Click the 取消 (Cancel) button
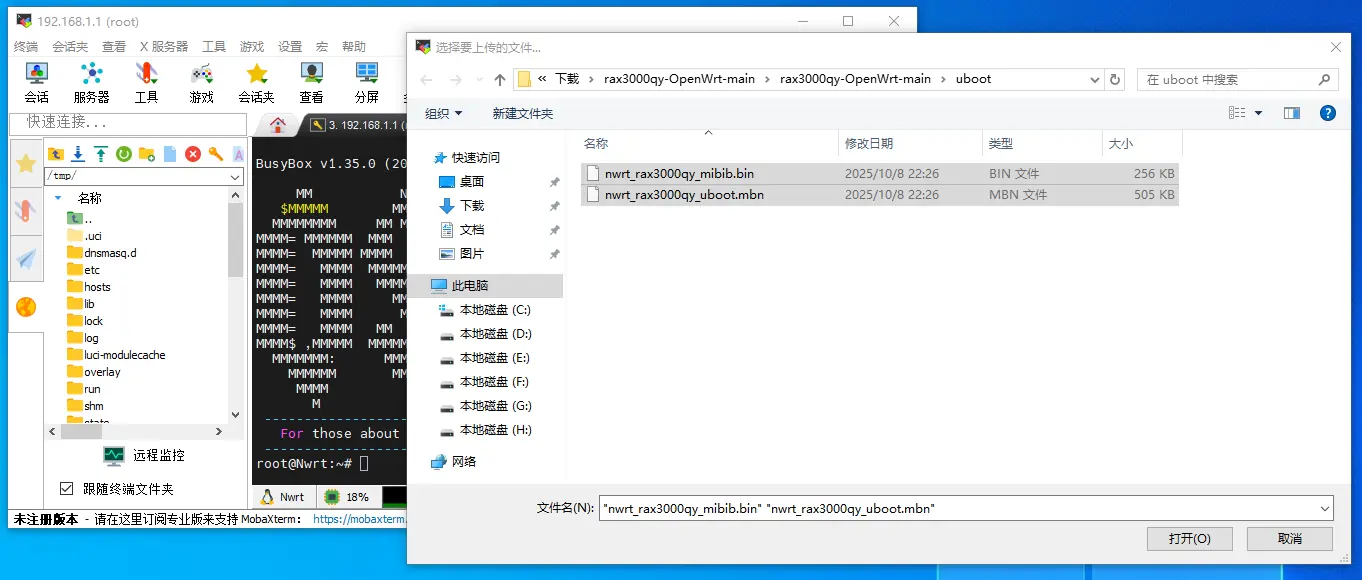The image size is (1362, 580). (1289, 538)
